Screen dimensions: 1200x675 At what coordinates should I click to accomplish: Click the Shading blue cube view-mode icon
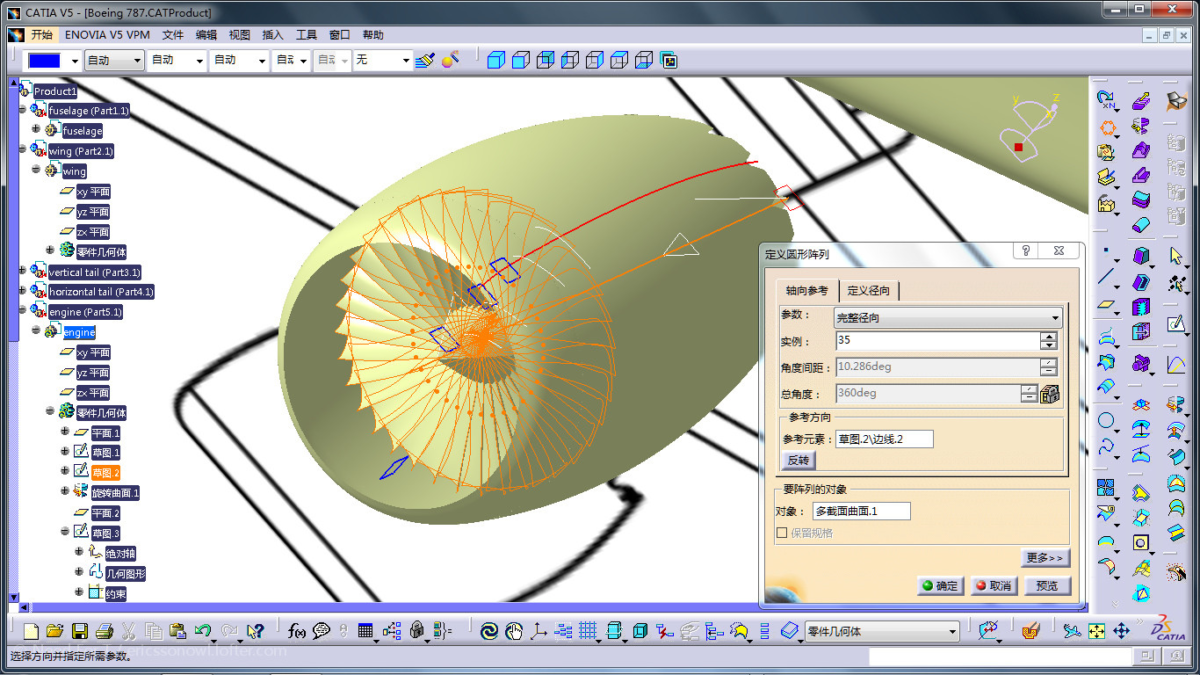(496, 60)
